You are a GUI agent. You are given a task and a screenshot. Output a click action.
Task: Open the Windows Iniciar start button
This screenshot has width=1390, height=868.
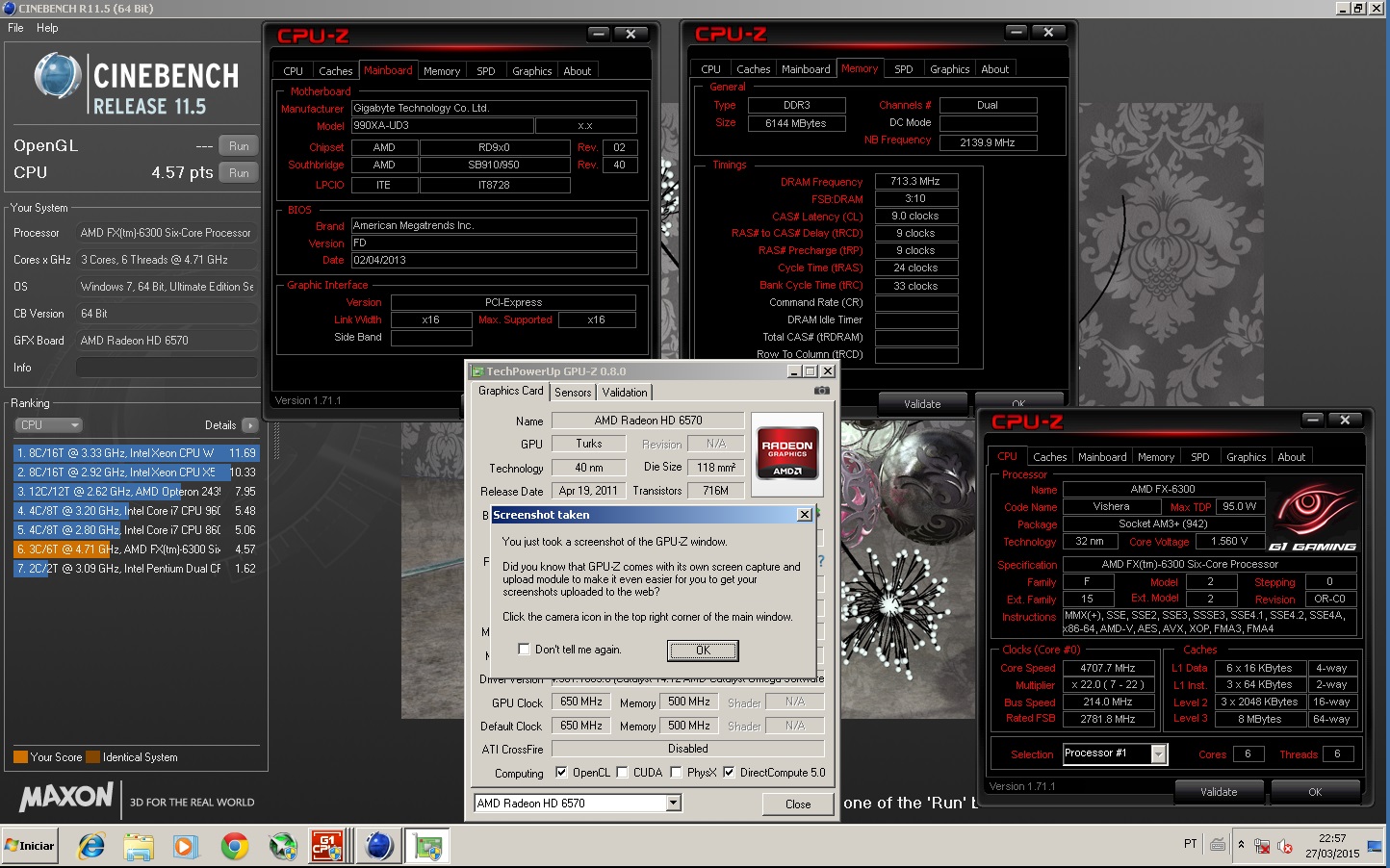point(31,846)
